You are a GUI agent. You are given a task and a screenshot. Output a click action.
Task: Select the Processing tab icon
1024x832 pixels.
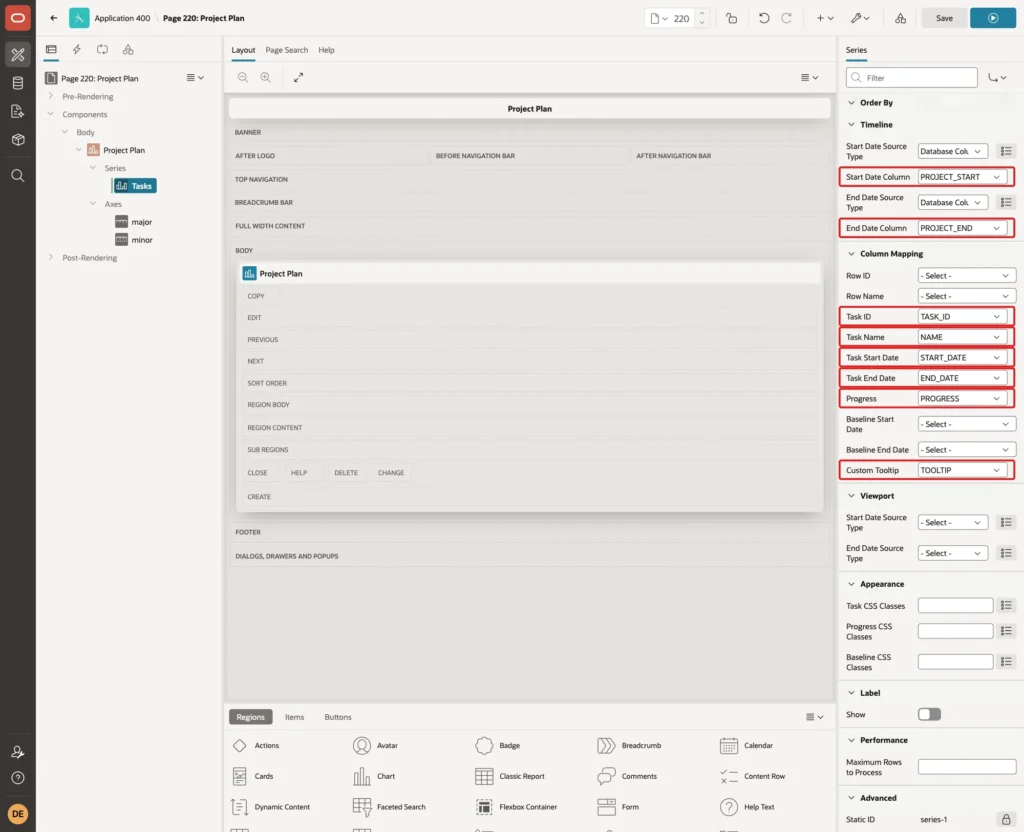coord(102,50)
